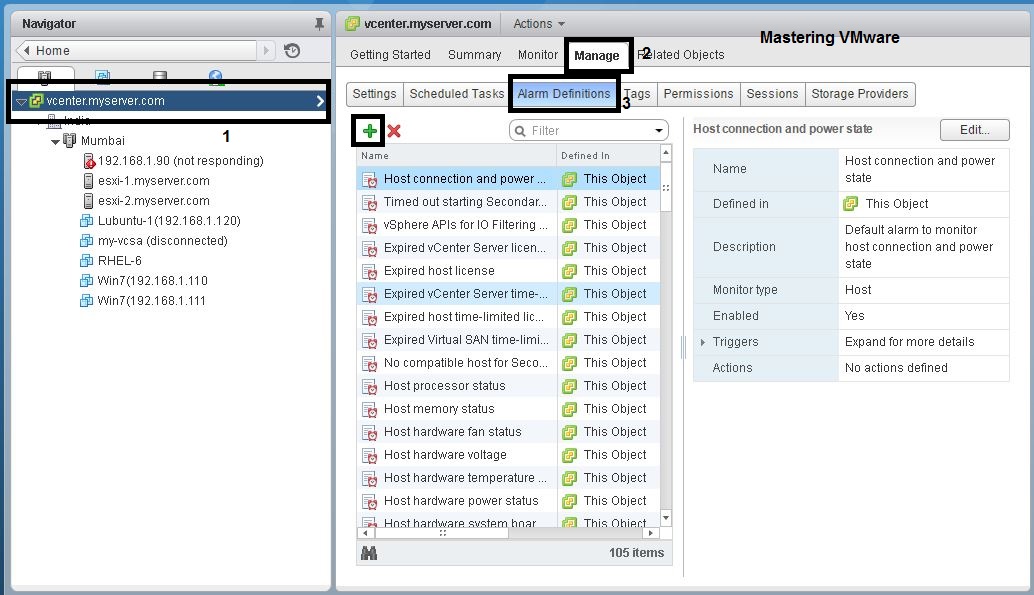Click the Home navigation button
The height and width of the screenshot is (595, 1034).
click(x=135, y=50)
